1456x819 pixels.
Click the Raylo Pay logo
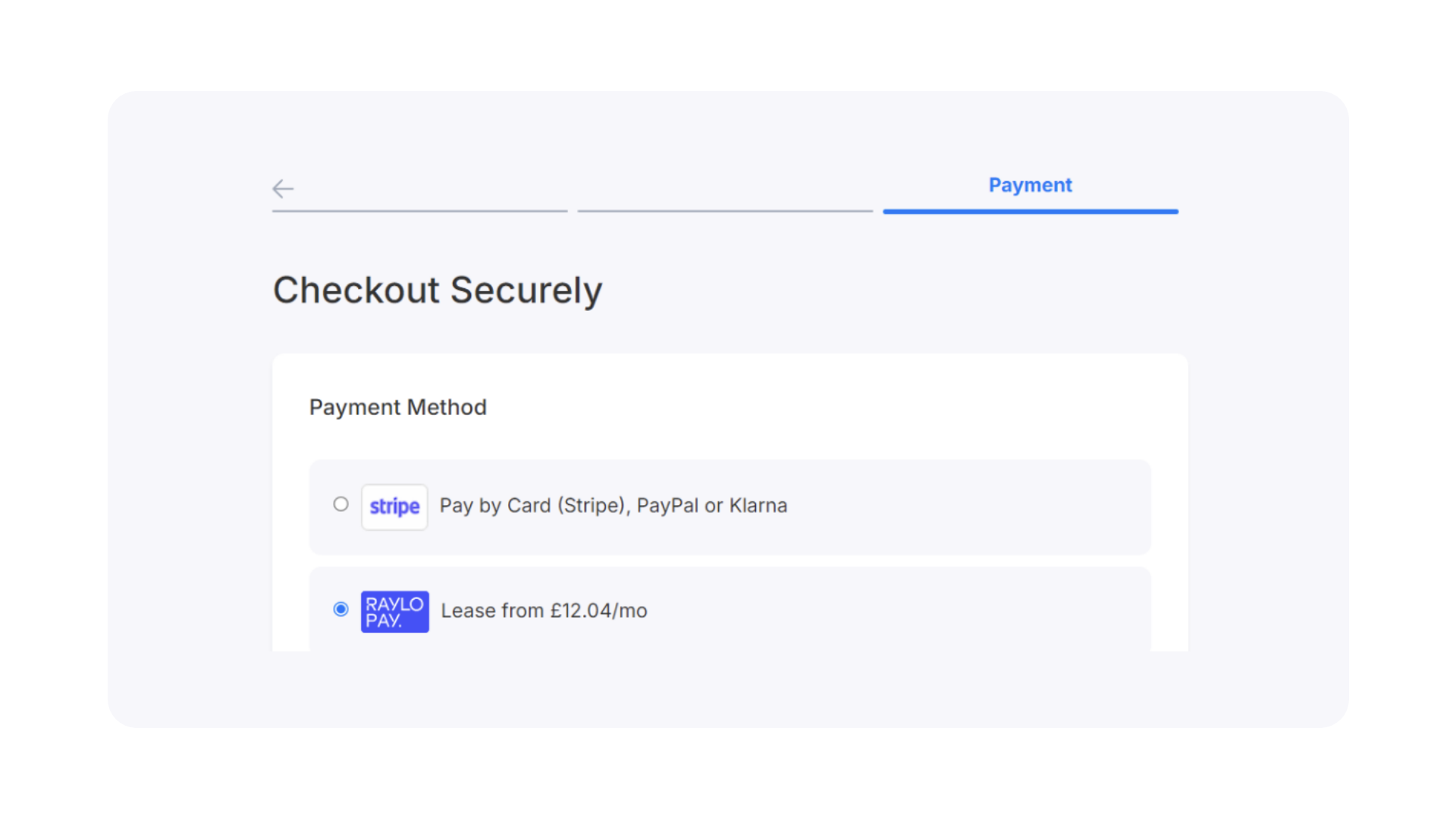click(394, 611)
